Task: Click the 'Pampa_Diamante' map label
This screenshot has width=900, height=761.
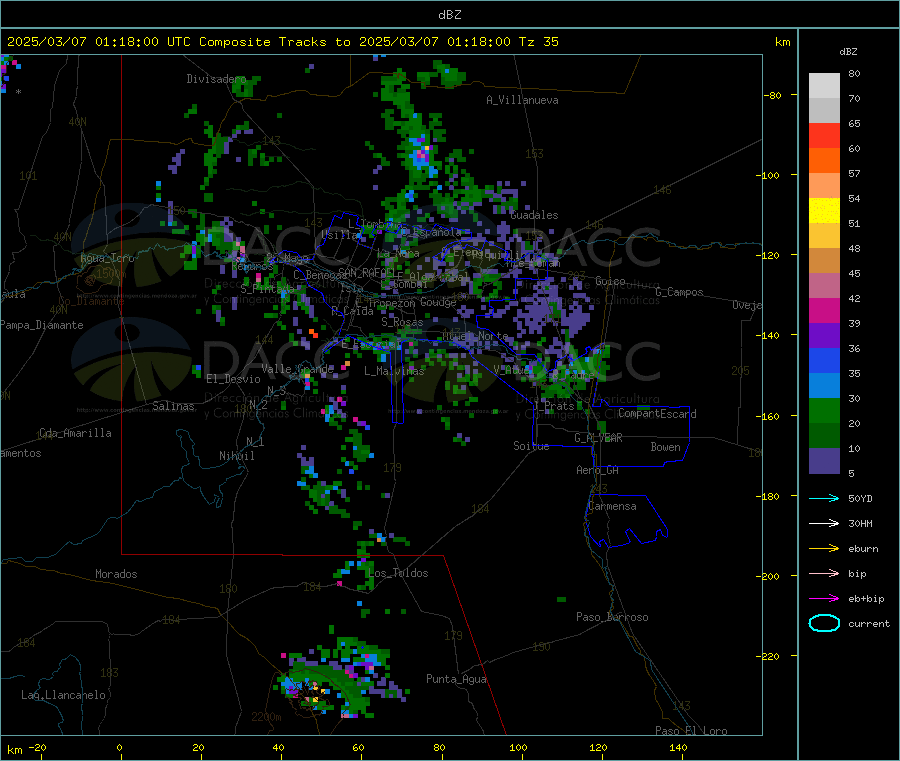Action: pos(42,325)
